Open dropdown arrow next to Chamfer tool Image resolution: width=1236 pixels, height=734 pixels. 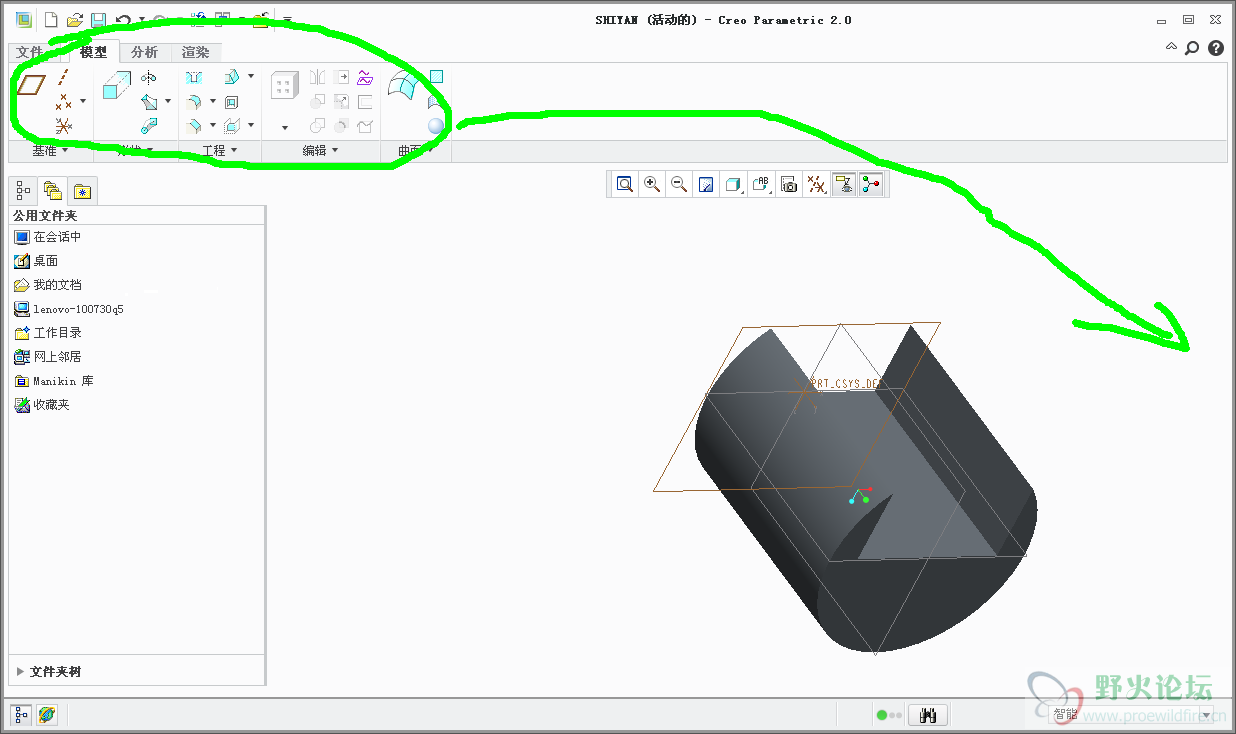point(212,126)
